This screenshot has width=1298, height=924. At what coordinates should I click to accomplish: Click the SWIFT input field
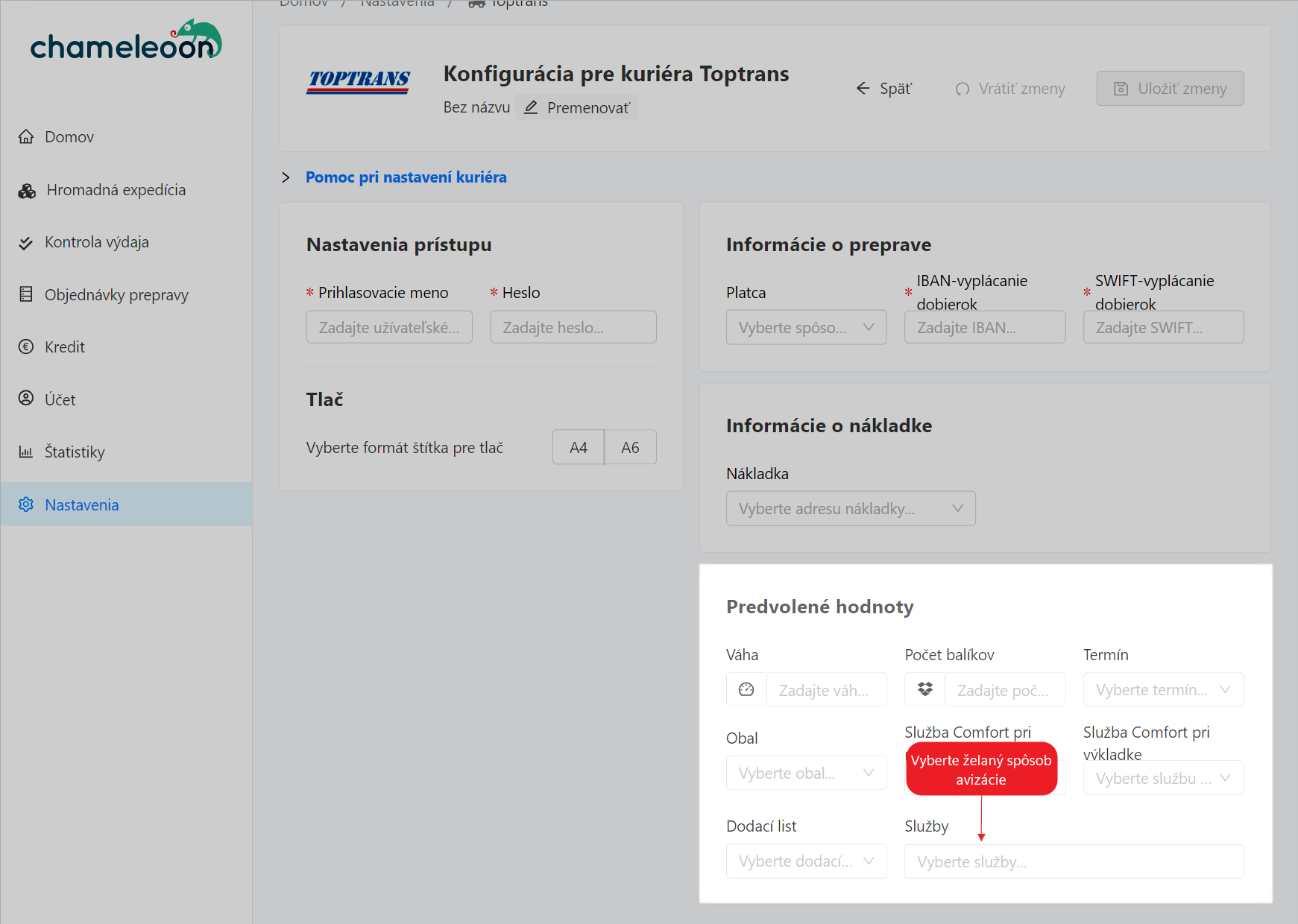[x=1164, y=327]
